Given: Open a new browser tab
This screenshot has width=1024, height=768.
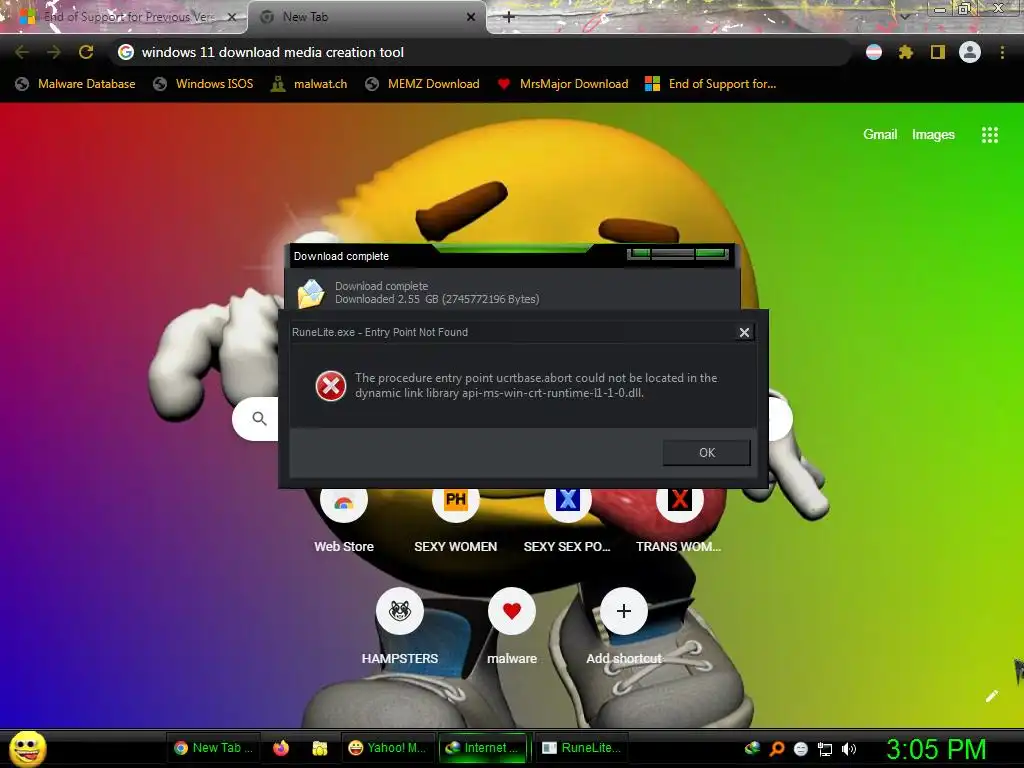Looking at the screenshot, I should click(509, 17).
